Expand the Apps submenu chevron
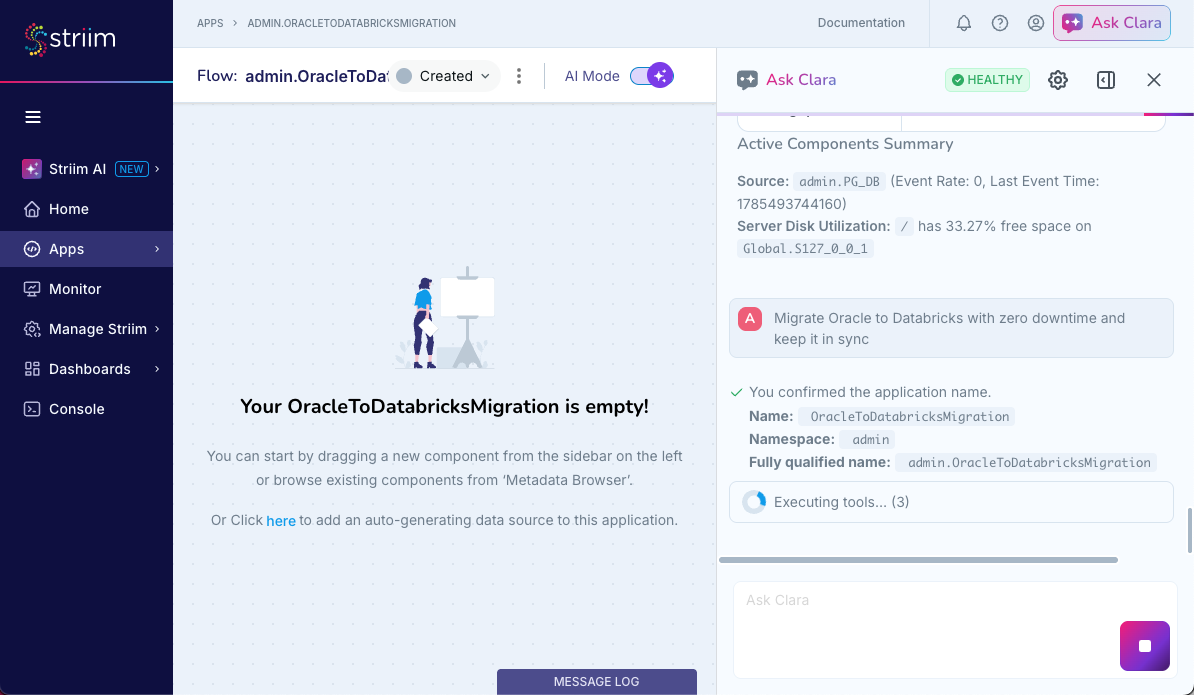This screenshot has width=1194, height=695. coord(158,249)
